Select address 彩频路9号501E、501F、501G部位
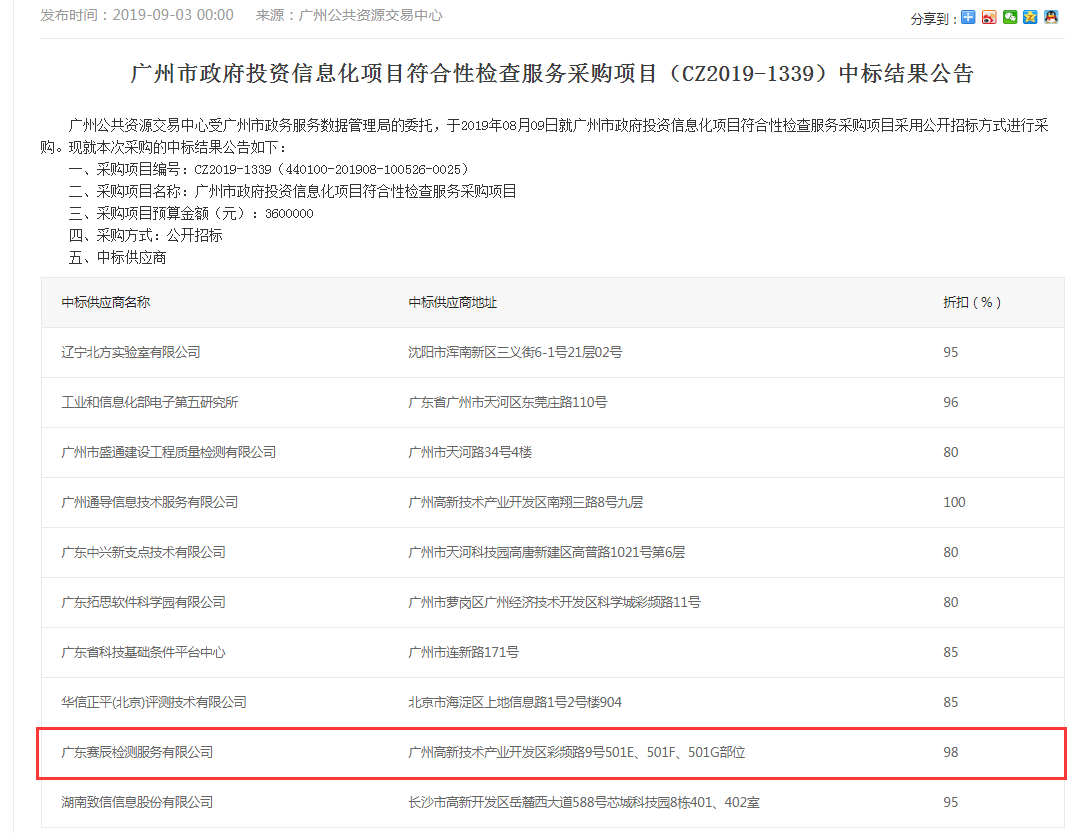This screenshot has width=1077, height=833. pyautogui.click(x=577, y=753)
